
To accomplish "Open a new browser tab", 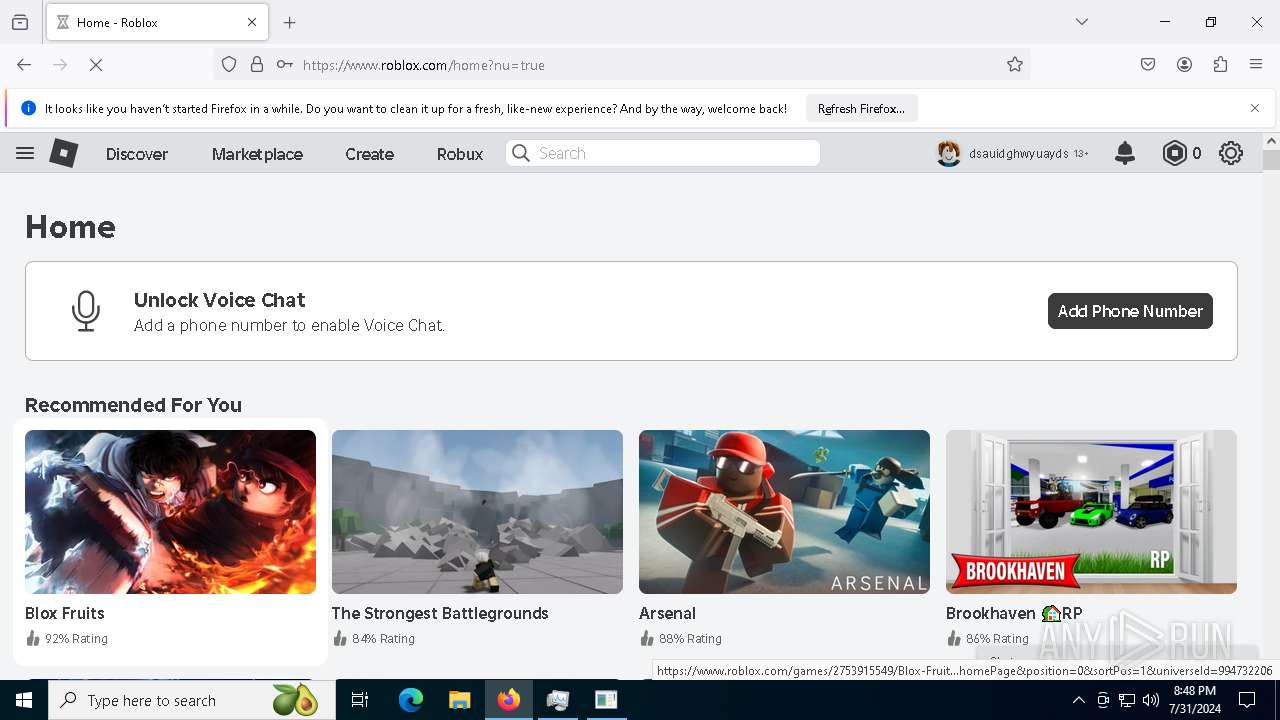I will pos(290,22).
